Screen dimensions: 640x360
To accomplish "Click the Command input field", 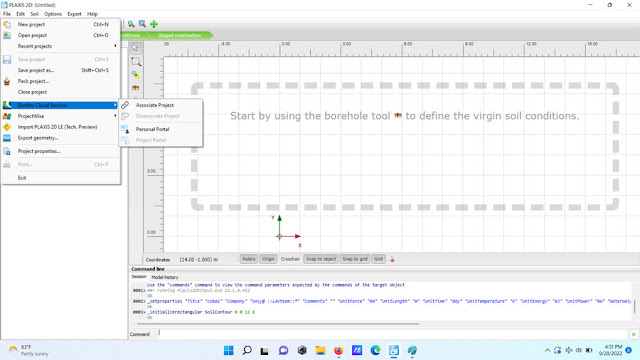I will point(392,334).
